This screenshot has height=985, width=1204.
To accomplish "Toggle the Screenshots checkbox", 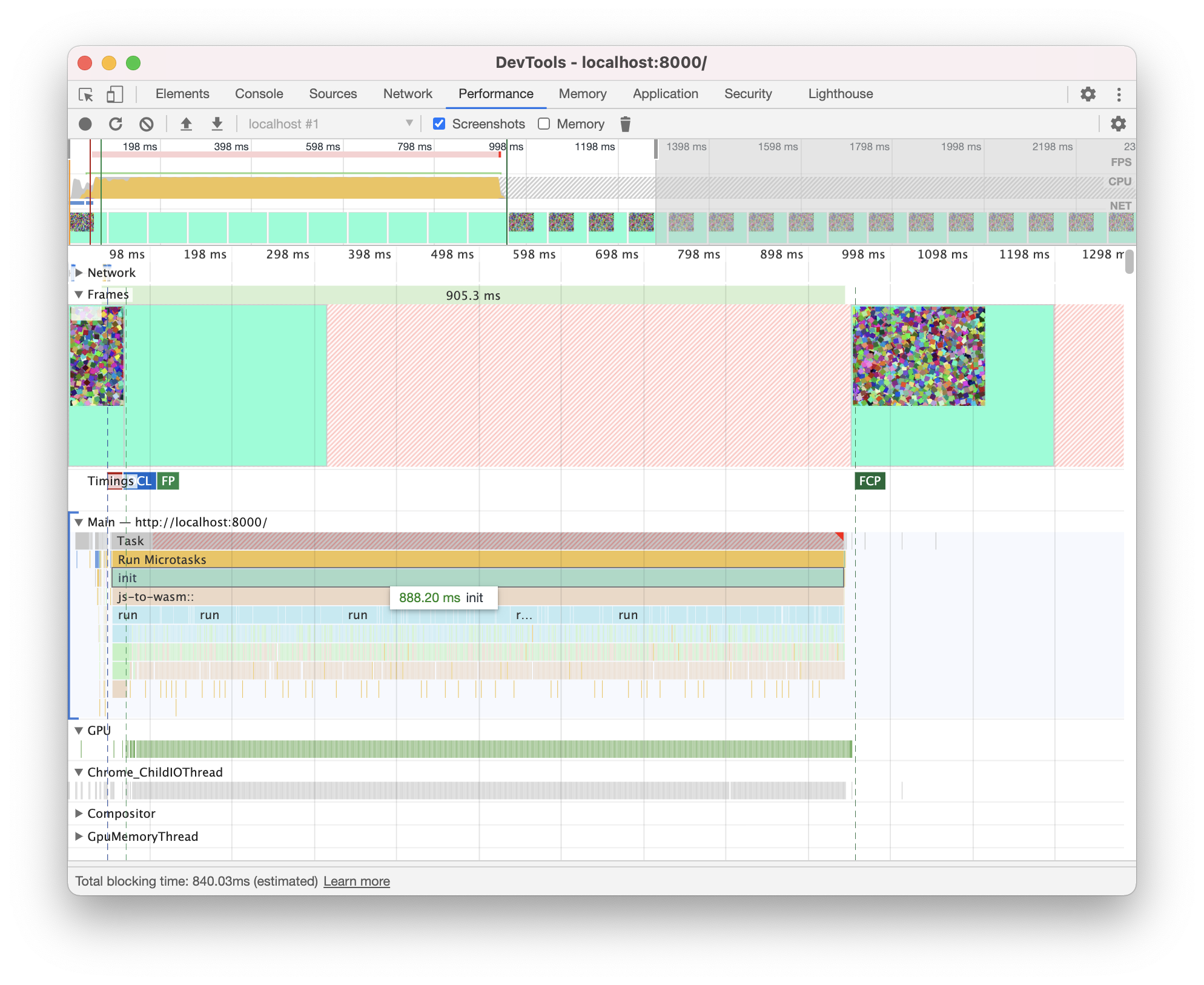I will pyautogui.click(x=439, y=124).
